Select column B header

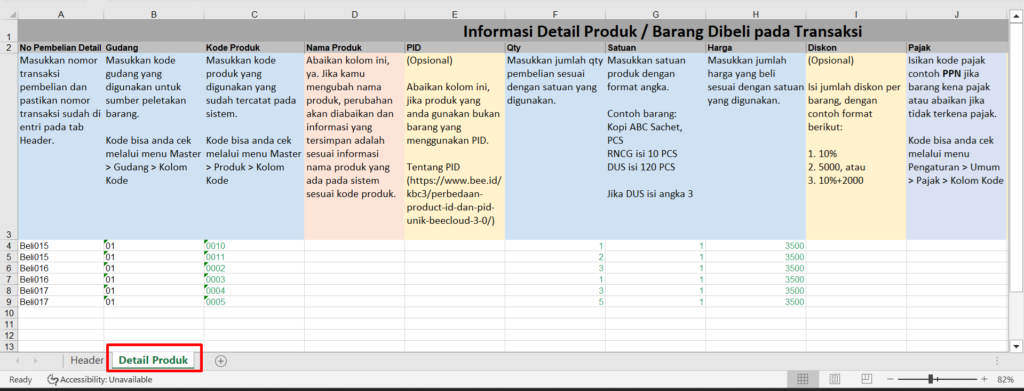(153, 14)
